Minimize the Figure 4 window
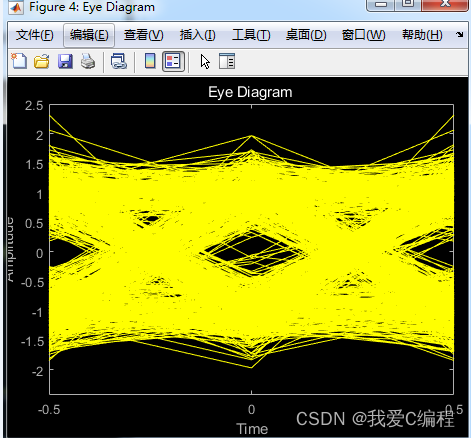The width and height of the screenshot is (471, 438). (x=381, y=5)
